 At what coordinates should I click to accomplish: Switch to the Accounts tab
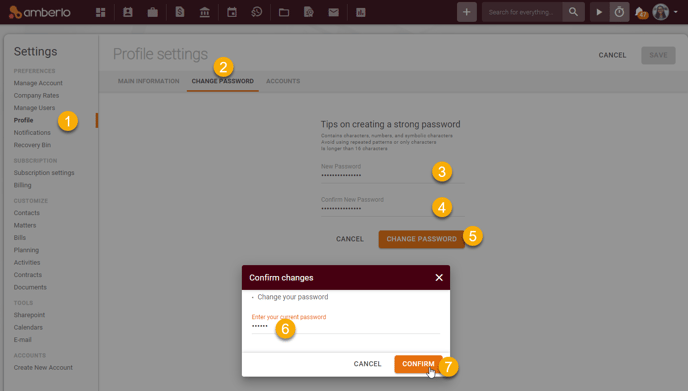[283, 81]
